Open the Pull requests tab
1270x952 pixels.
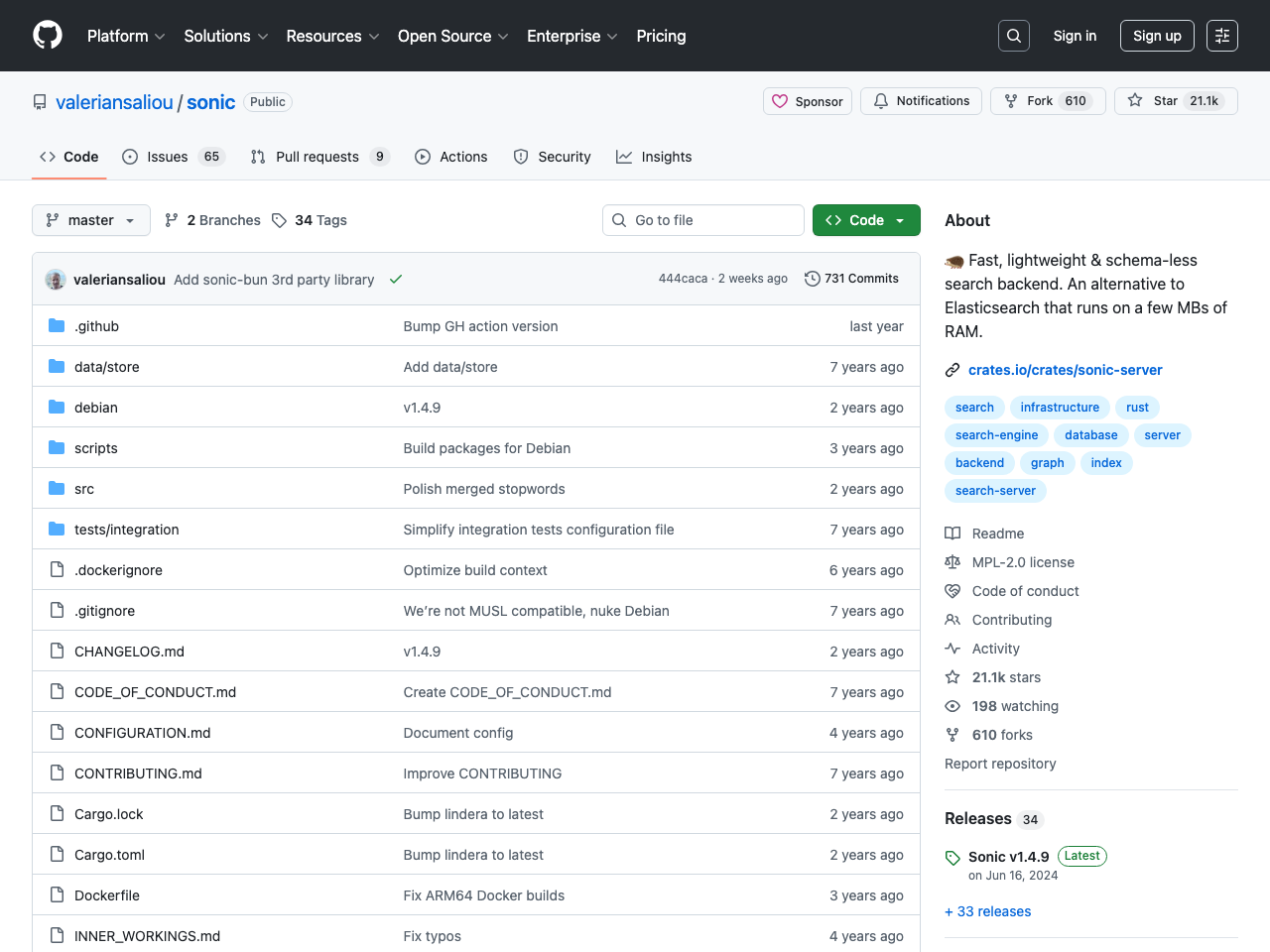[x=317, y=157]
